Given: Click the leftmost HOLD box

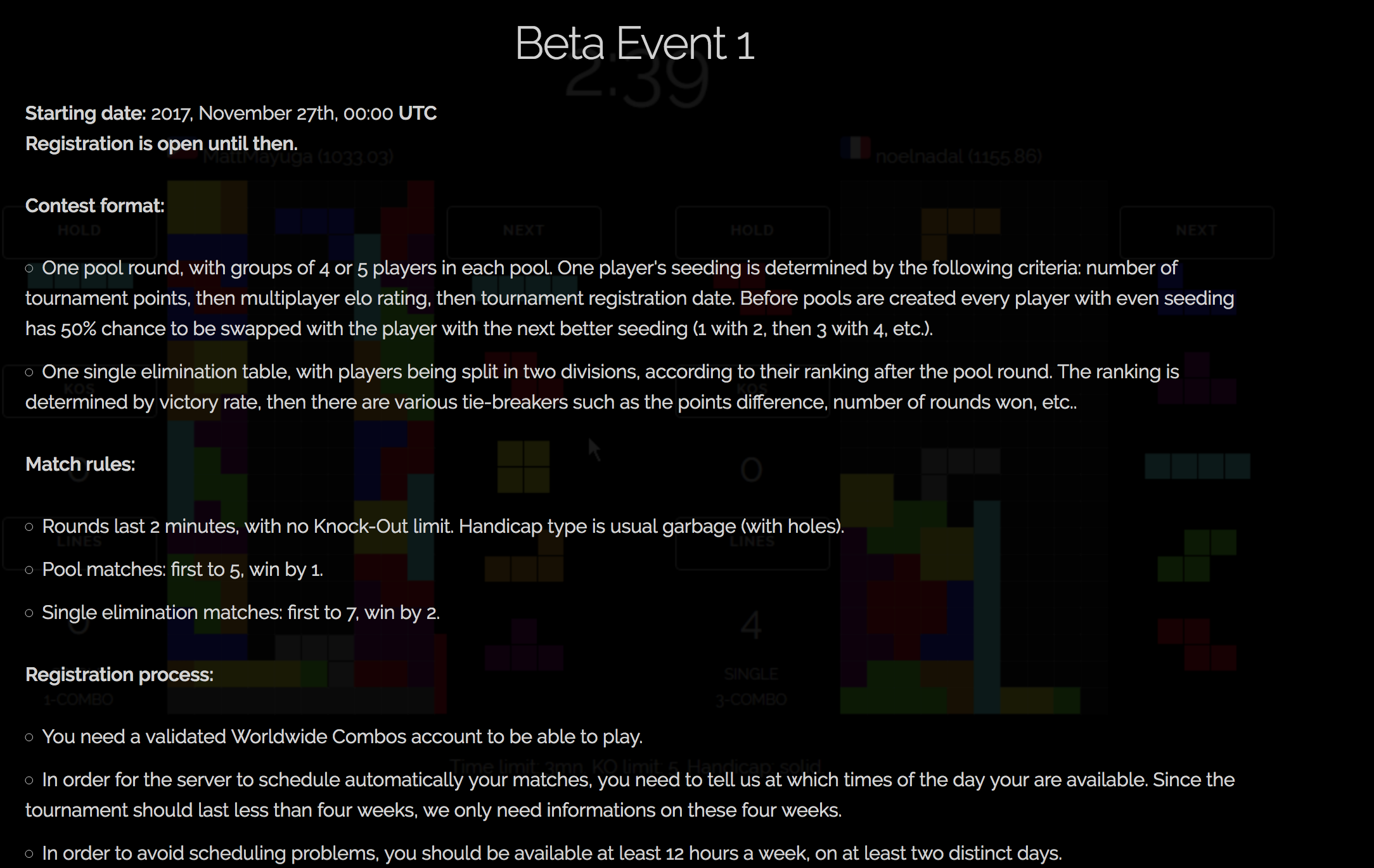Looking at the screenshot, I should (x=79, y=232).
